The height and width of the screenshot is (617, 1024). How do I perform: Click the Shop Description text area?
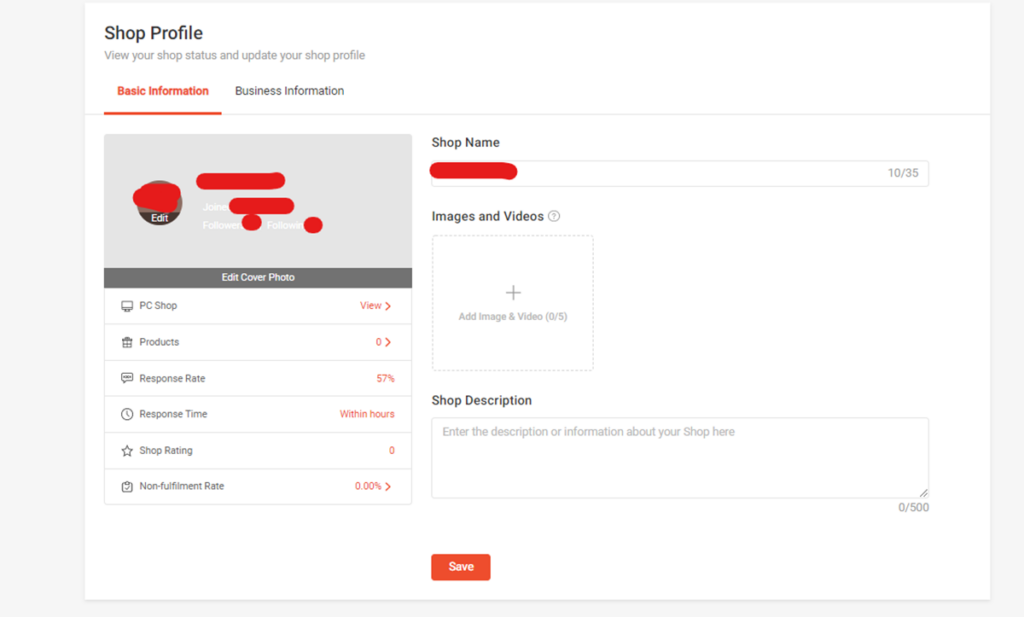pos(680,455)
